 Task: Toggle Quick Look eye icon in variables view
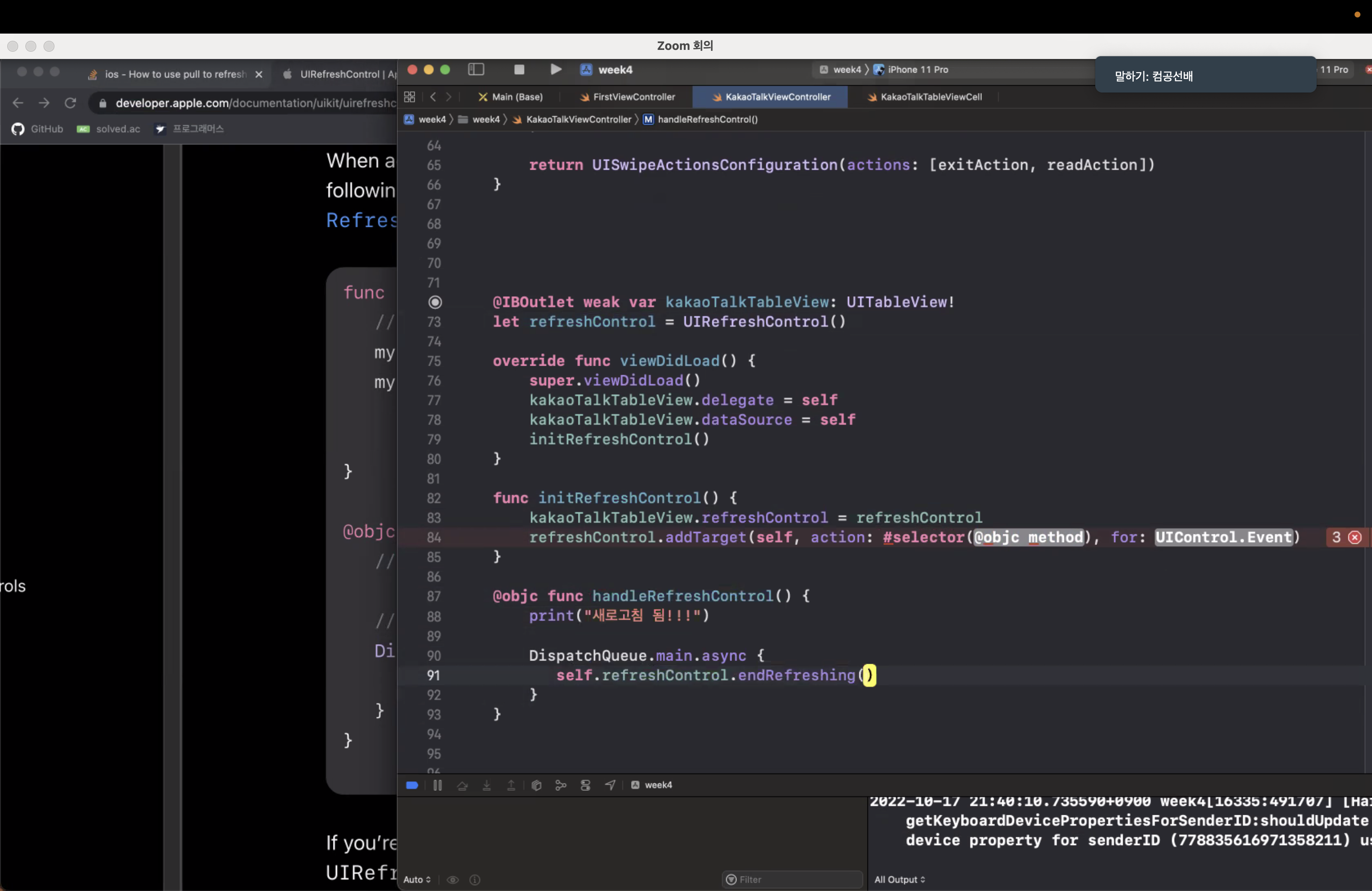coord(452,880)
